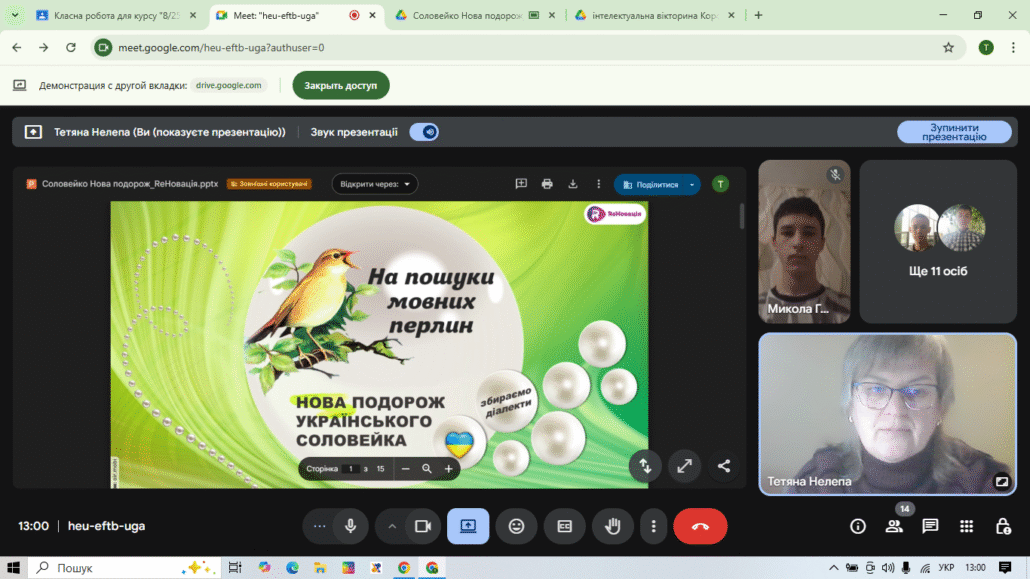Expand video settings arrow beside the camera
1030x579 pixels.
tap(392, 526)
